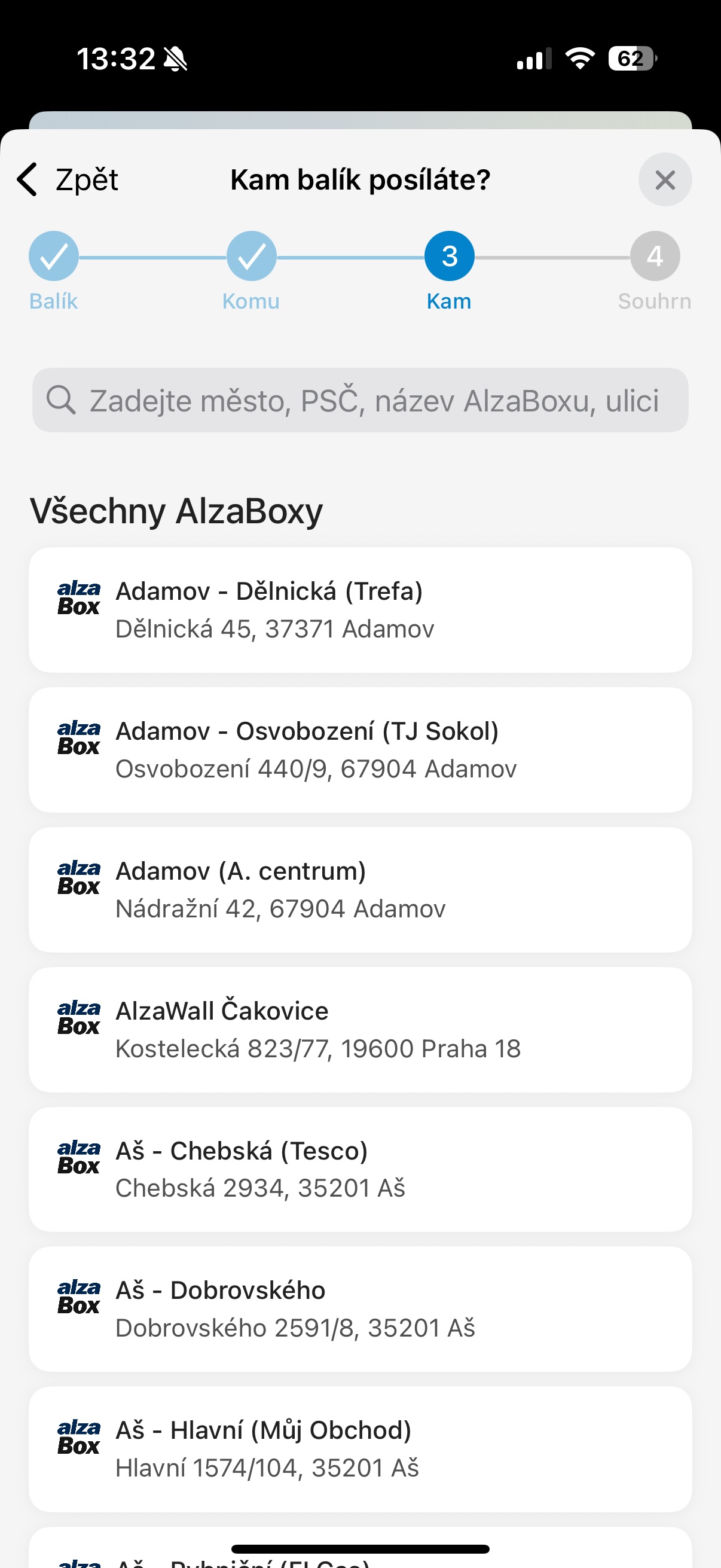Select the Kostelecká 823/77 Praha 18 address
This screenshot has height=1568, width=721.
click(x=317, y=1049)
